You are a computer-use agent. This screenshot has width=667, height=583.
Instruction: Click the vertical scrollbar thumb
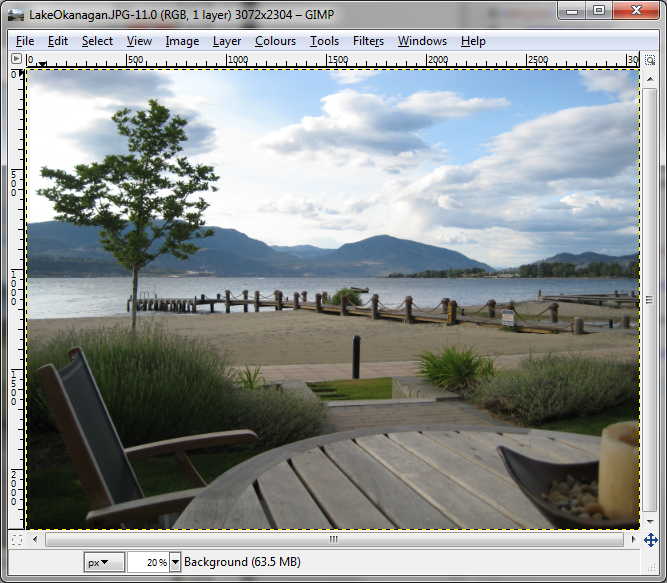(650, 300)
